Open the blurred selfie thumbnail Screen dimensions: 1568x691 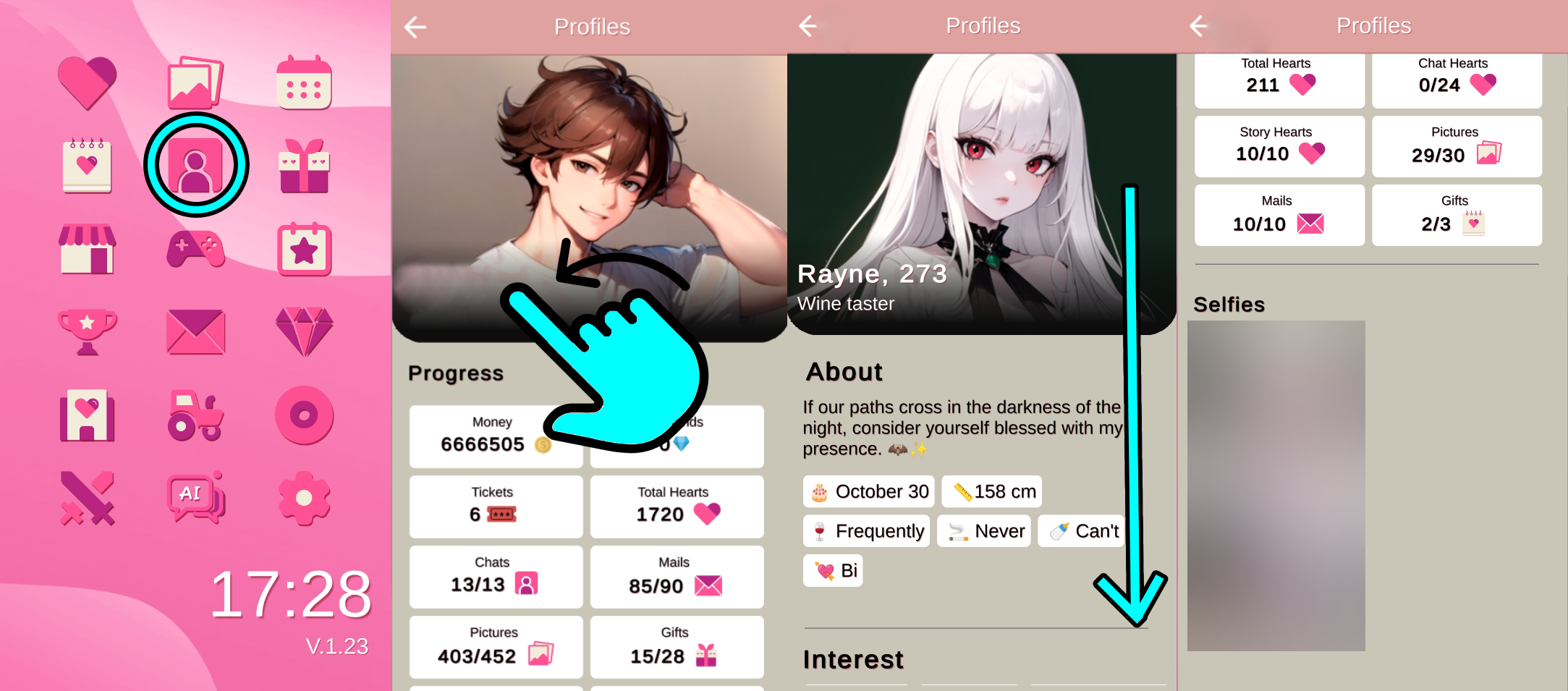[1276, 486]
